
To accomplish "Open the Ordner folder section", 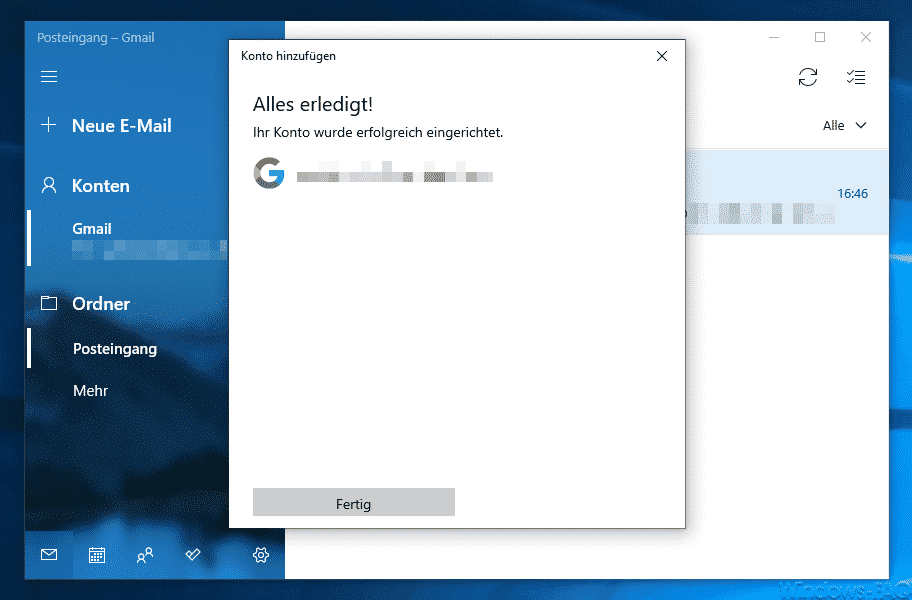I will coord(101,303).
